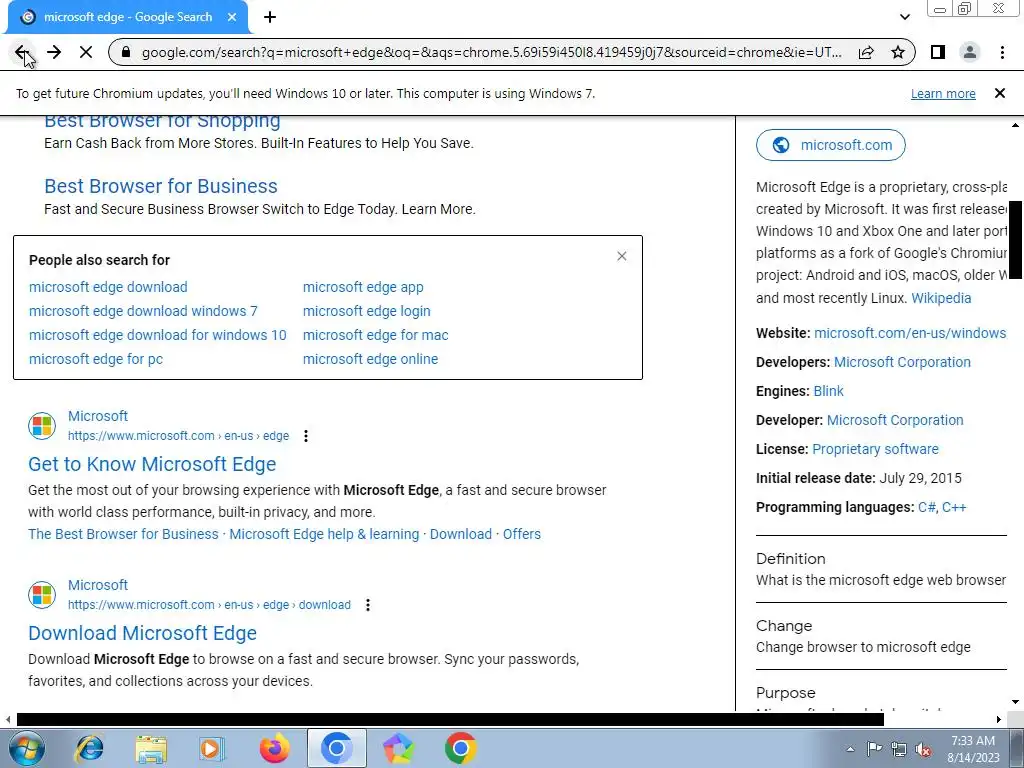
Task: Open the Offers sitelink
Action: [522, 534]
